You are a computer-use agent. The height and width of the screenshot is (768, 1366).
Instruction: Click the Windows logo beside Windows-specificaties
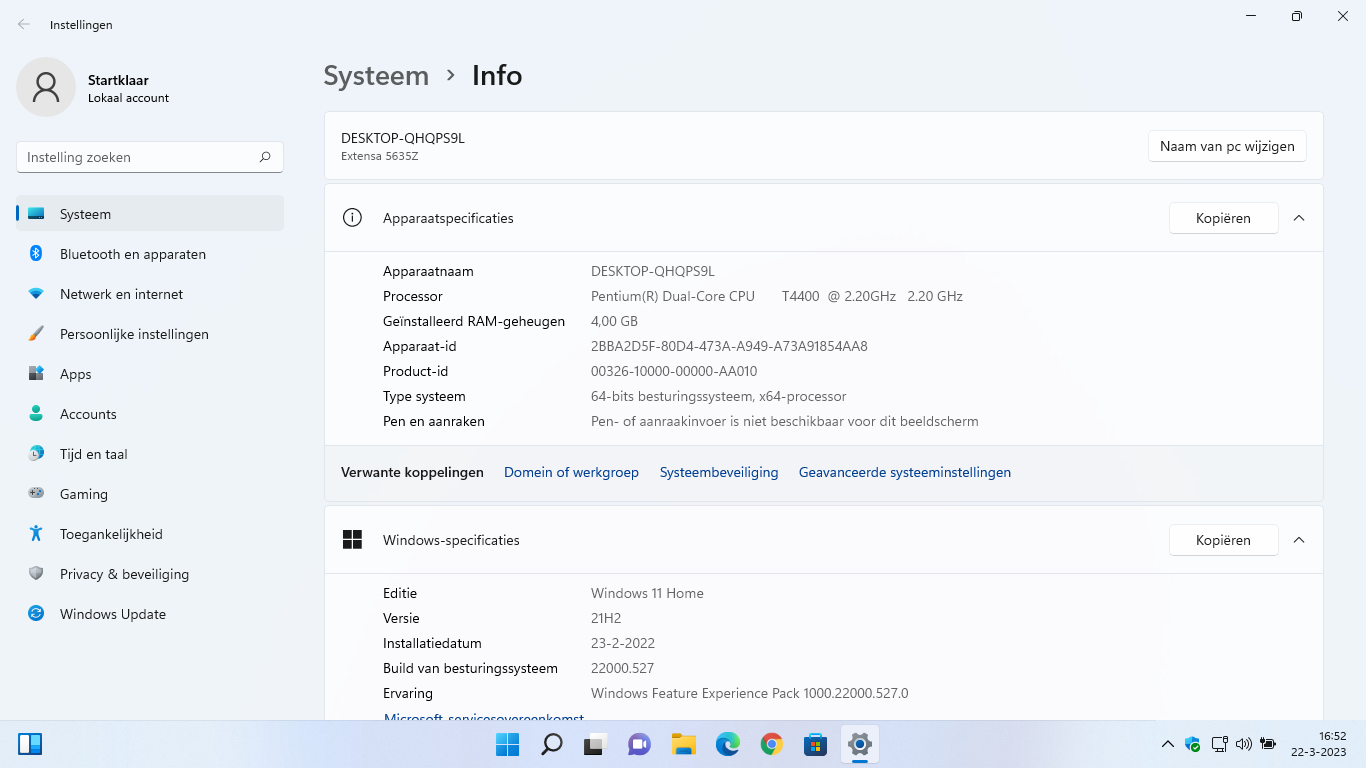pyautogui.click(x=352, y=539)
